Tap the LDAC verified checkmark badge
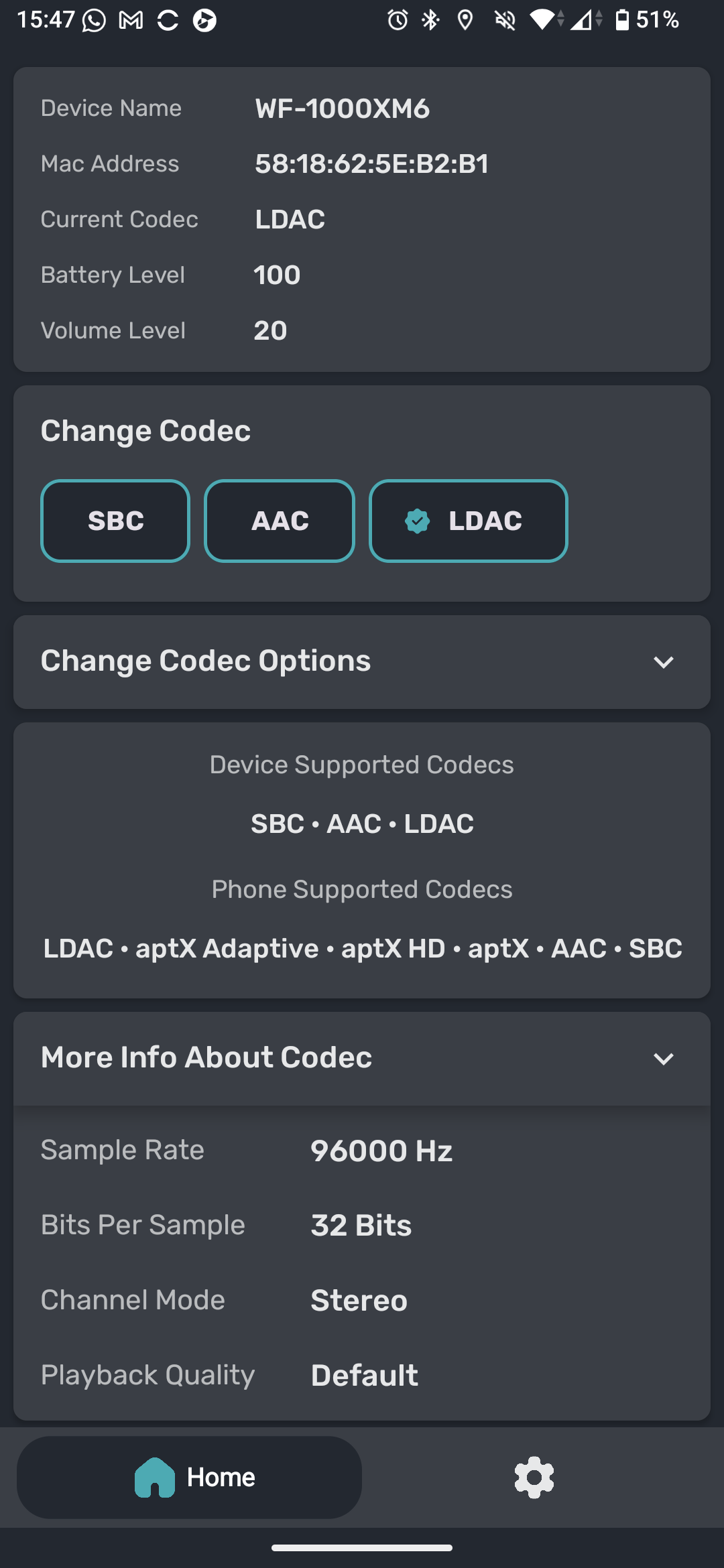 (417, 521)
